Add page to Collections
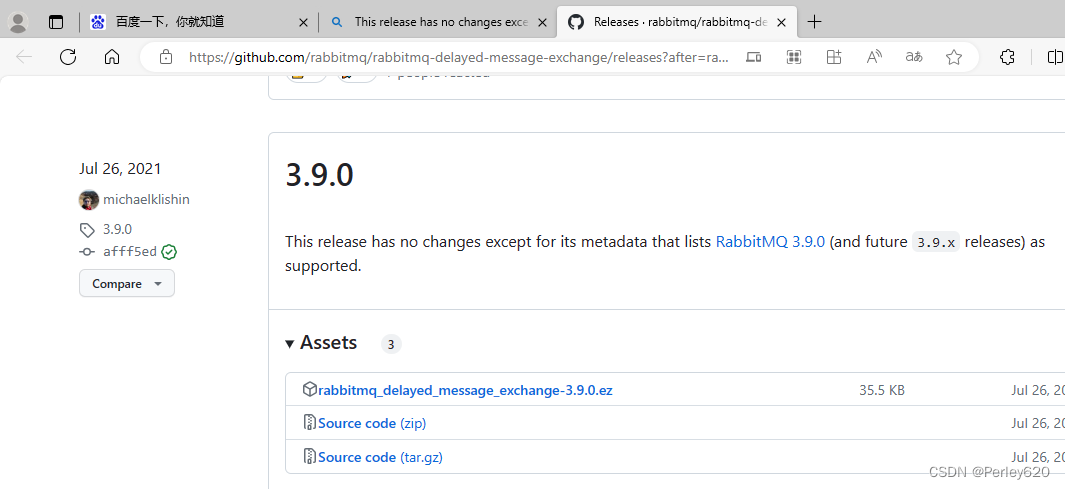Image resolution: width=1065 pixels, height=489 pixels. tap(833, 57)
